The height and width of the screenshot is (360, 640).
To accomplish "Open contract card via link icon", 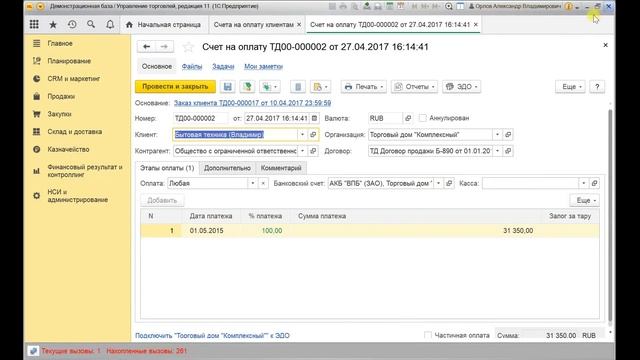I will coord(508,151).
